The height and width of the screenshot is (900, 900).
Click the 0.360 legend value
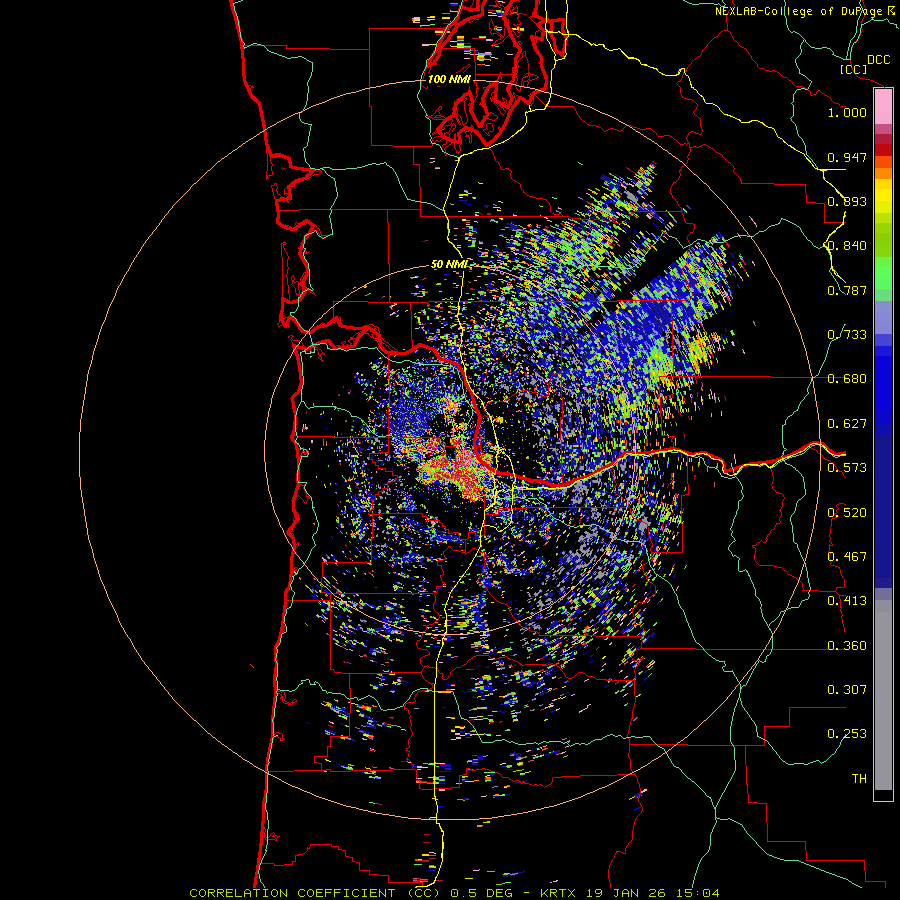[x=847, y=646]
